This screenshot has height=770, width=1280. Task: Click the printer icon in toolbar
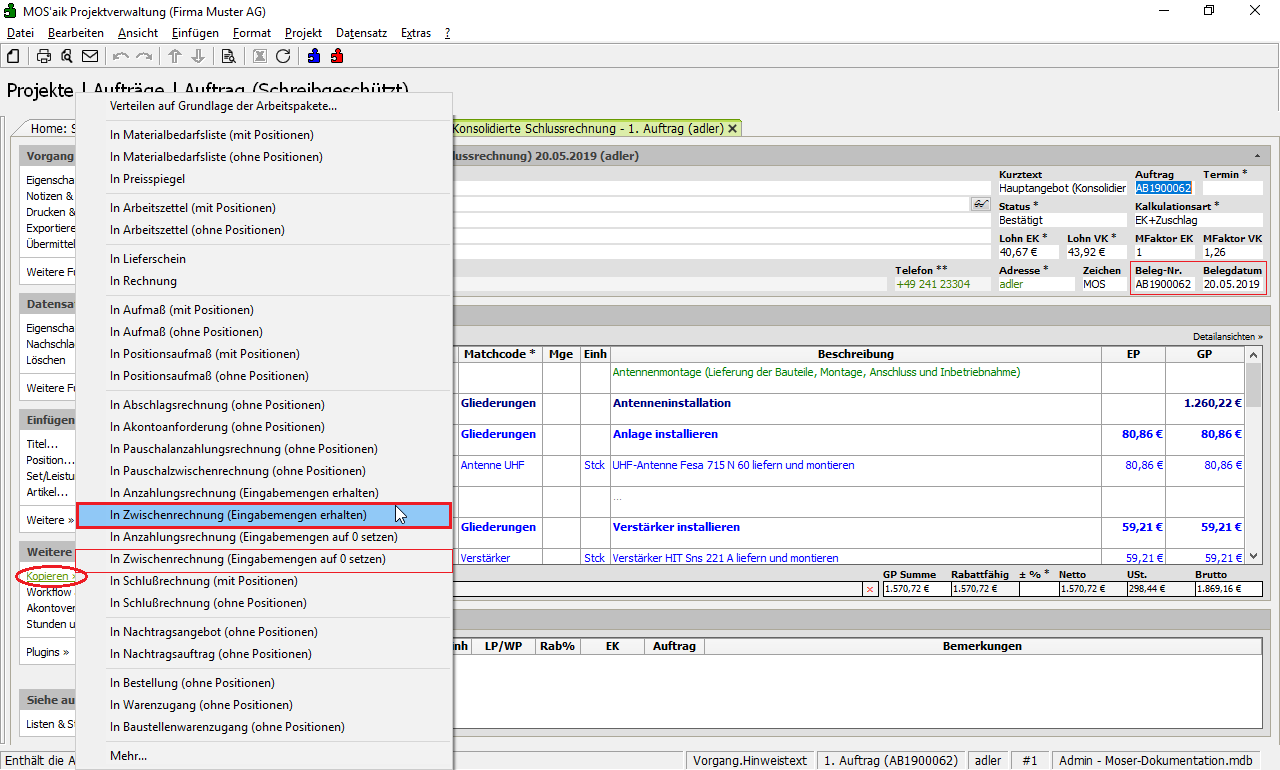(44, 56)
